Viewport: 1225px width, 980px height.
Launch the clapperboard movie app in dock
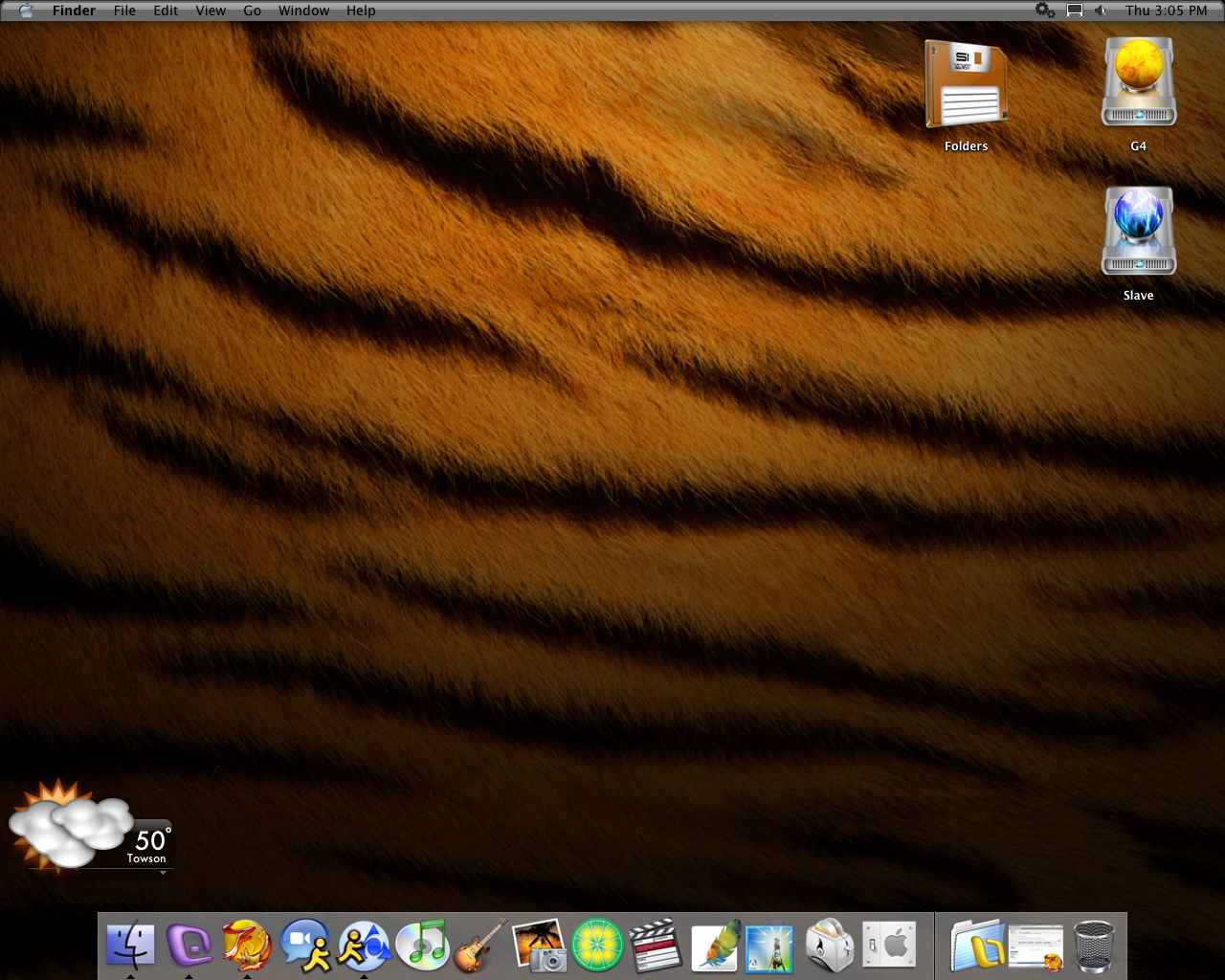[656, 945]
